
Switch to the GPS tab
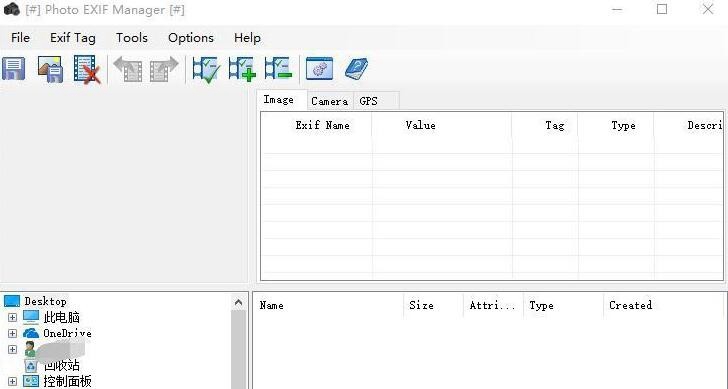tap(369, 101)
